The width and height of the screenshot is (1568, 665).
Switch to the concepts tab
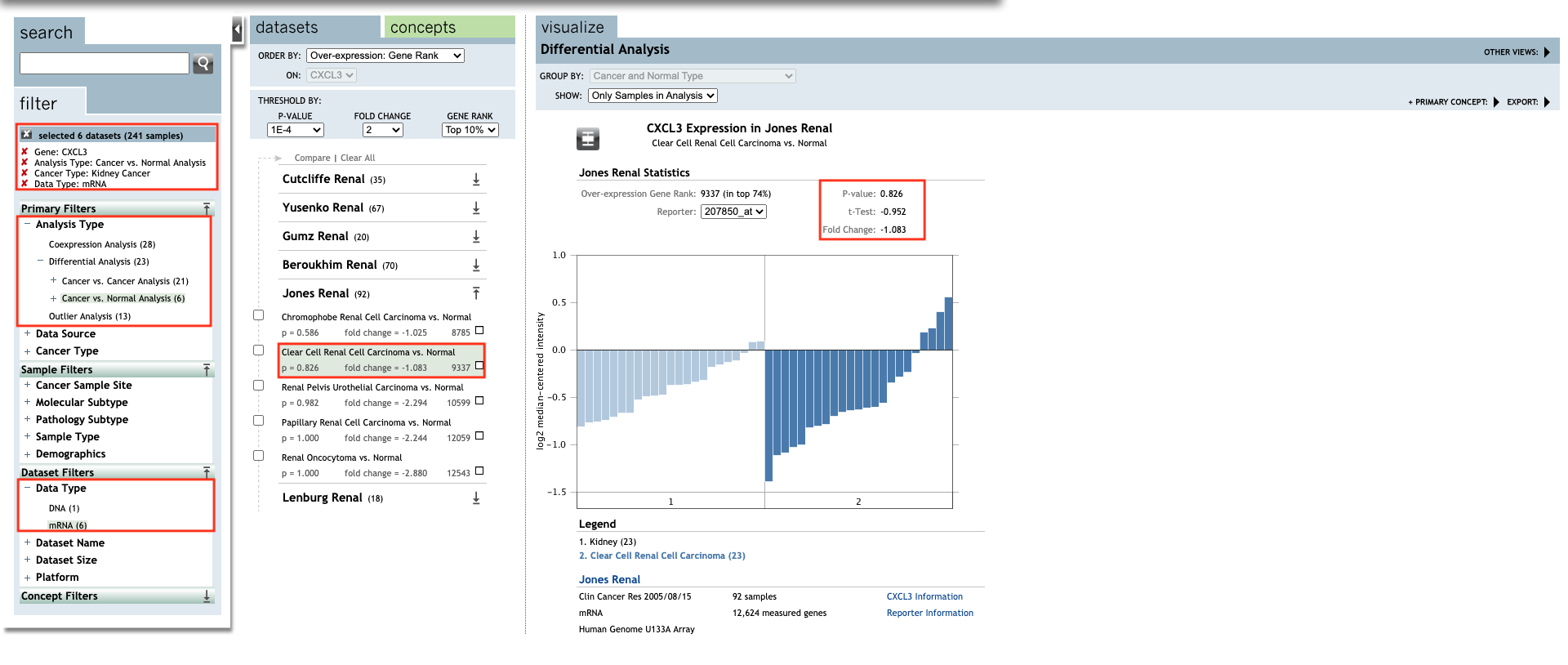point(449,27)
